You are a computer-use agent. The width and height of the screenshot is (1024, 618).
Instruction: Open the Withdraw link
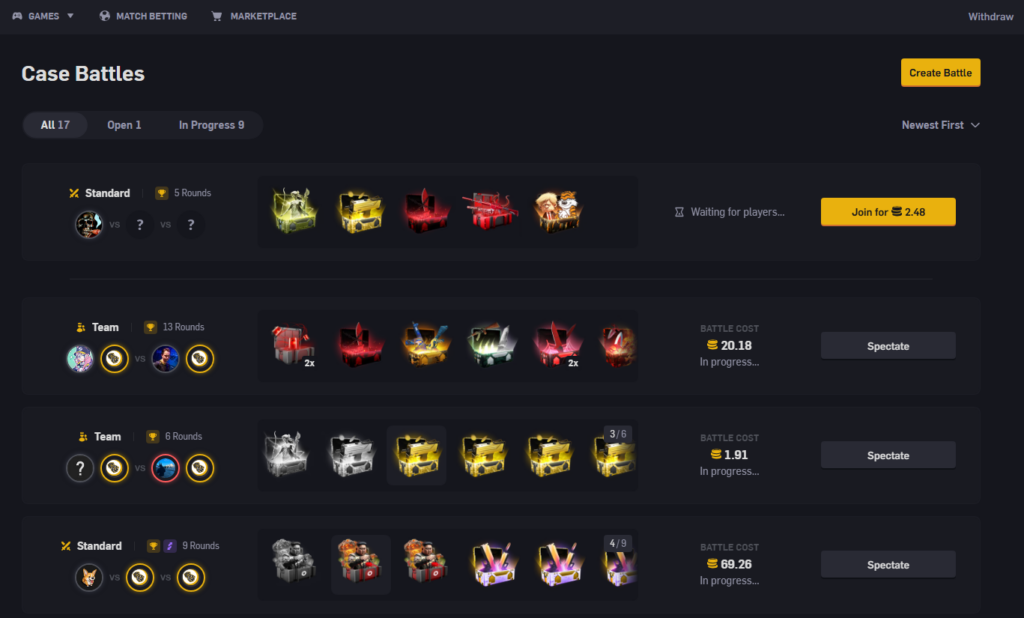click(990, 16)
